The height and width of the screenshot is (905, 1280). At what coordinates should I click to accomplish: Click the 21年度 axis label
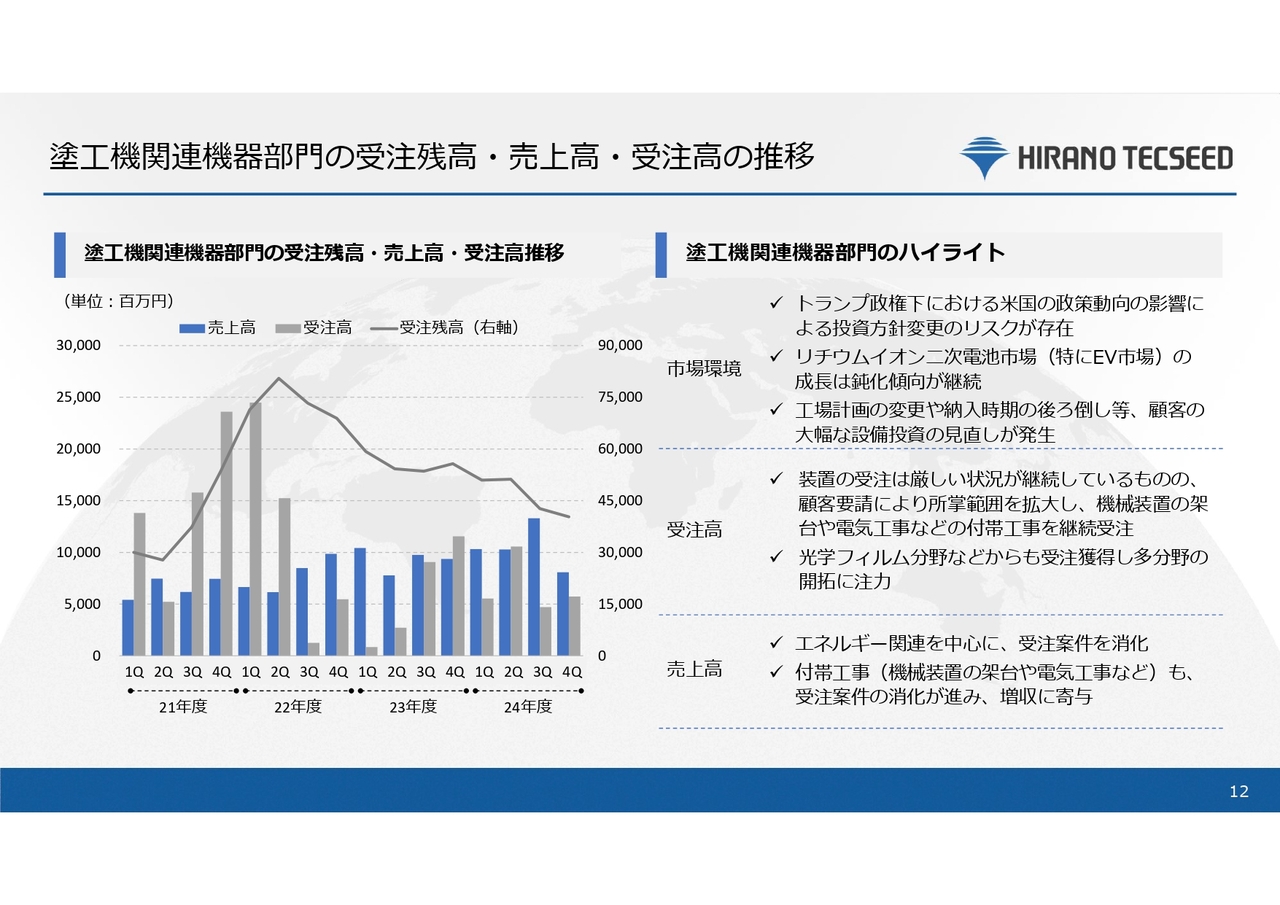(183, 707)
